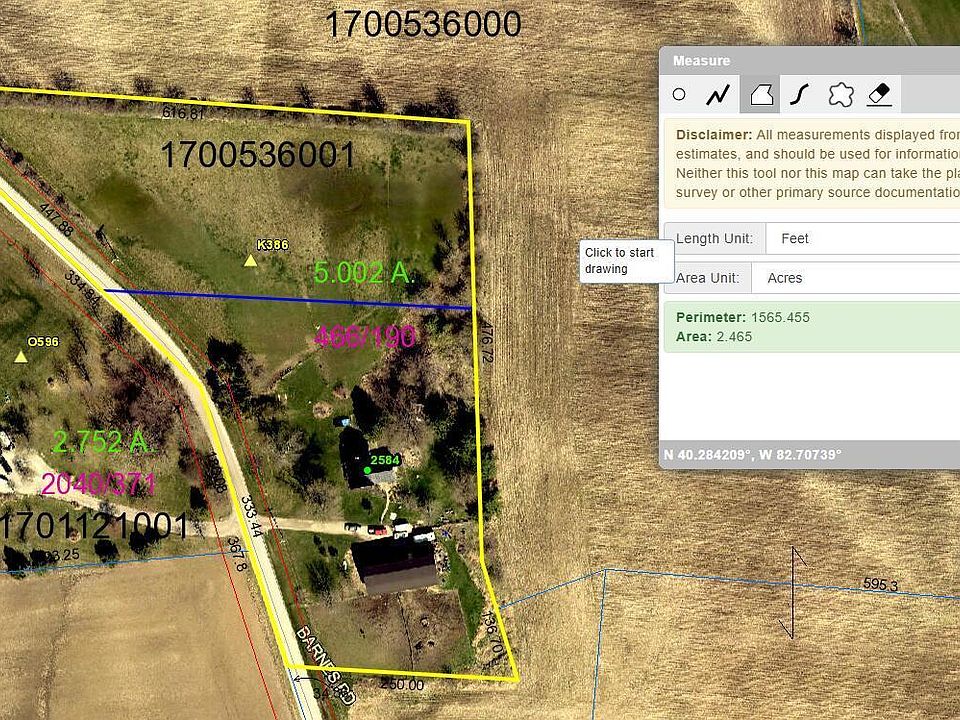Choose the freehand polygon measure tool
Screen dimensions: 960x720
[840, 95]
